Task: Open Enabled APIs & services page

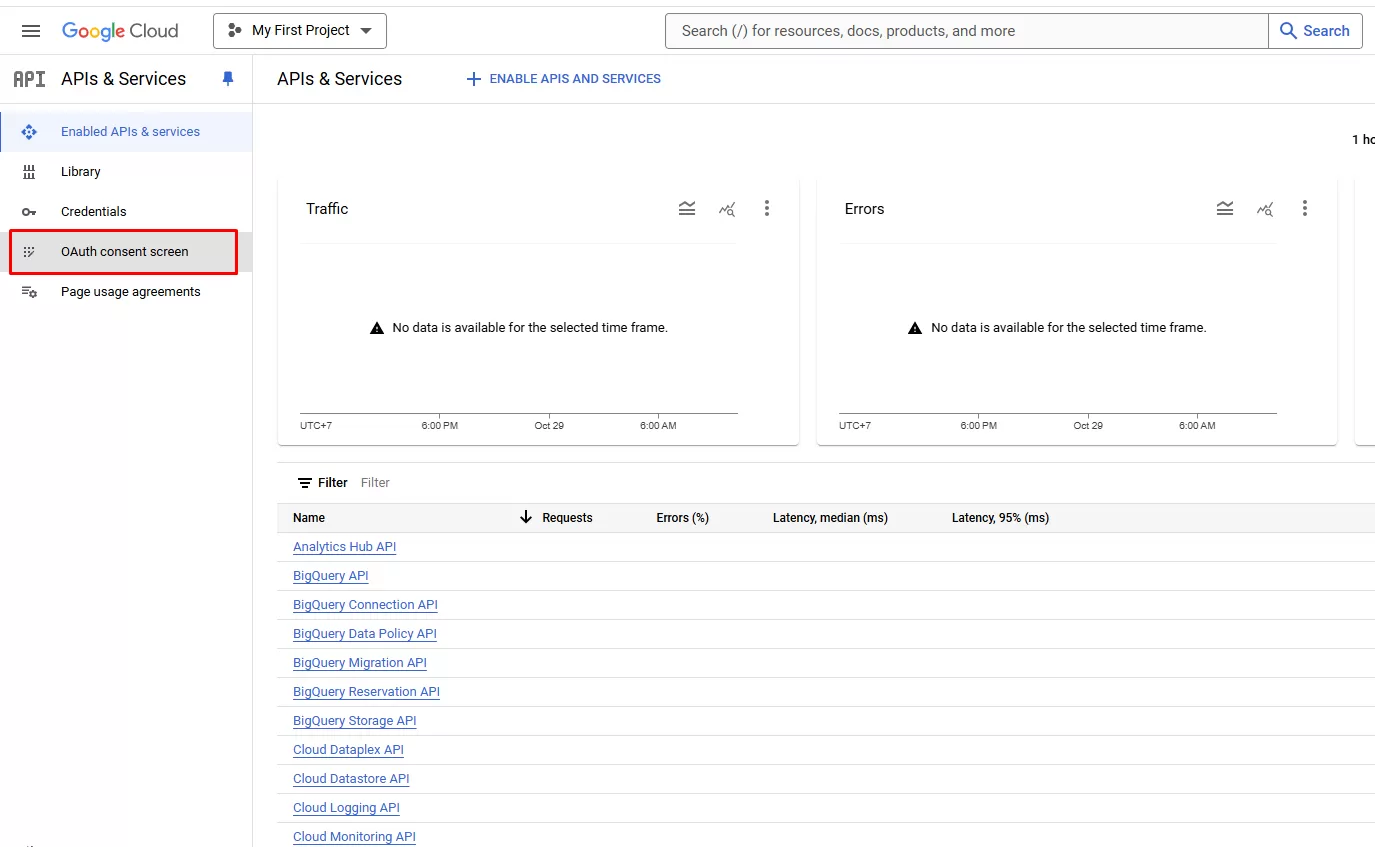Action: pyautogui.click(x=130, y=132)
